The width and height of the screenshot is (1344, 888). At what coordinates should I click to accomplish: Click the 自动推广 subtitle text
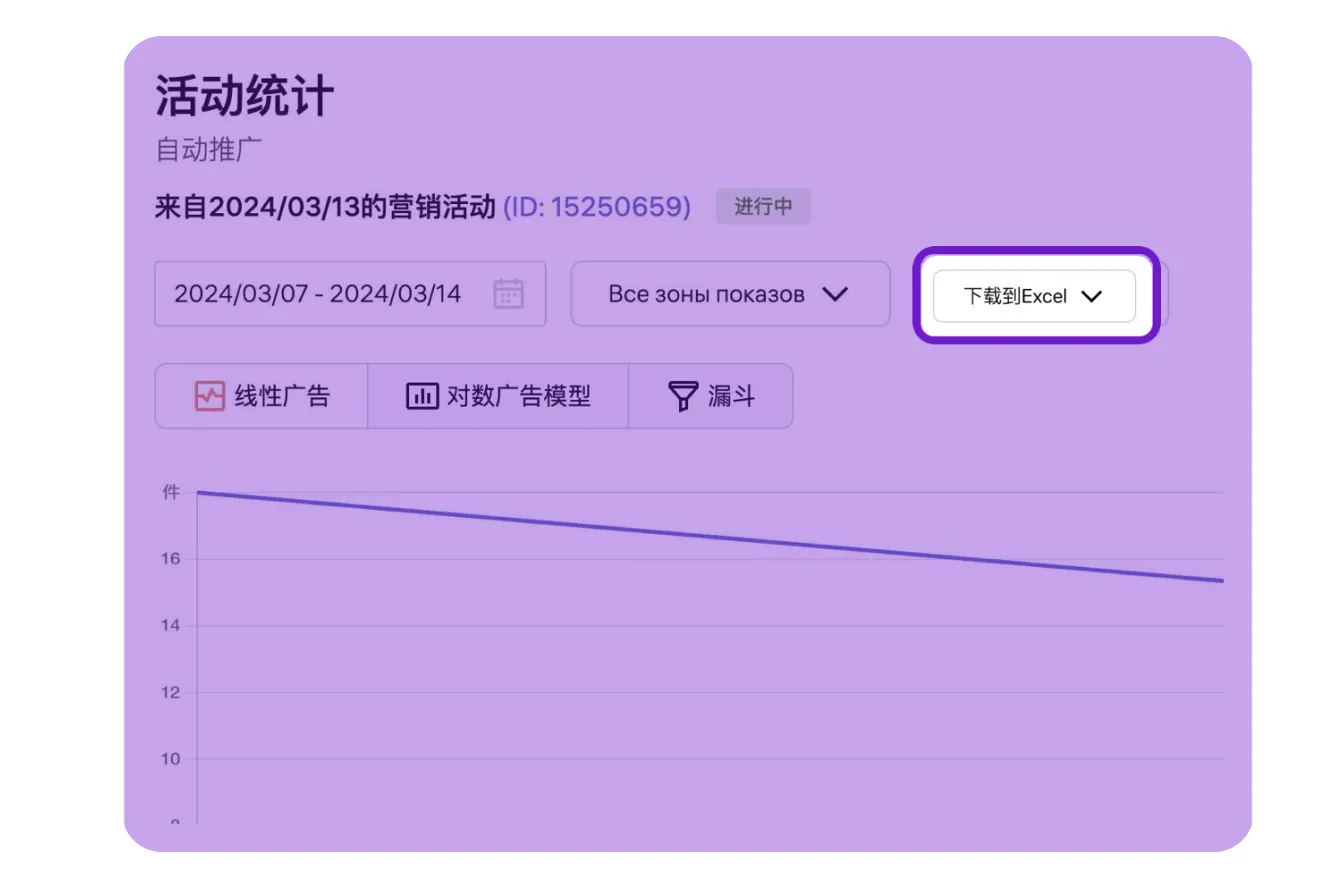(209, 150)
